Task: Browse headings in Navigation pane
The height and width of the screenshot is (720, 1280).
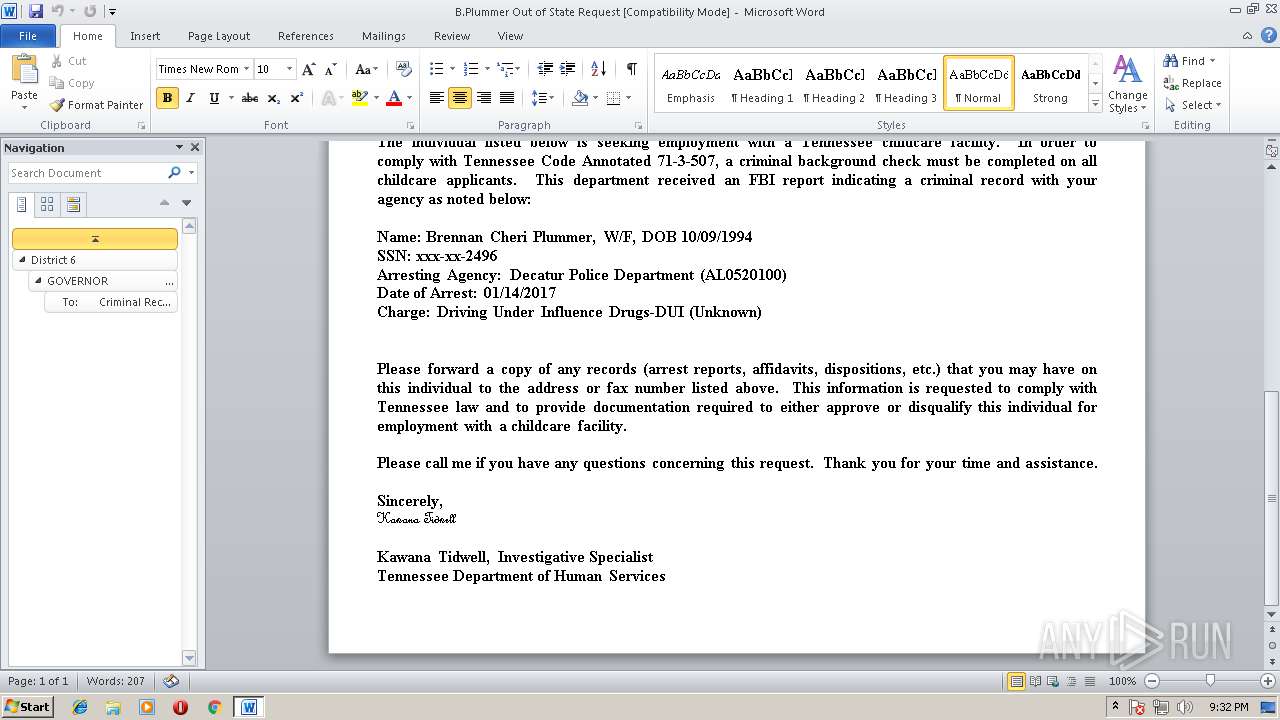Action: 22,205
